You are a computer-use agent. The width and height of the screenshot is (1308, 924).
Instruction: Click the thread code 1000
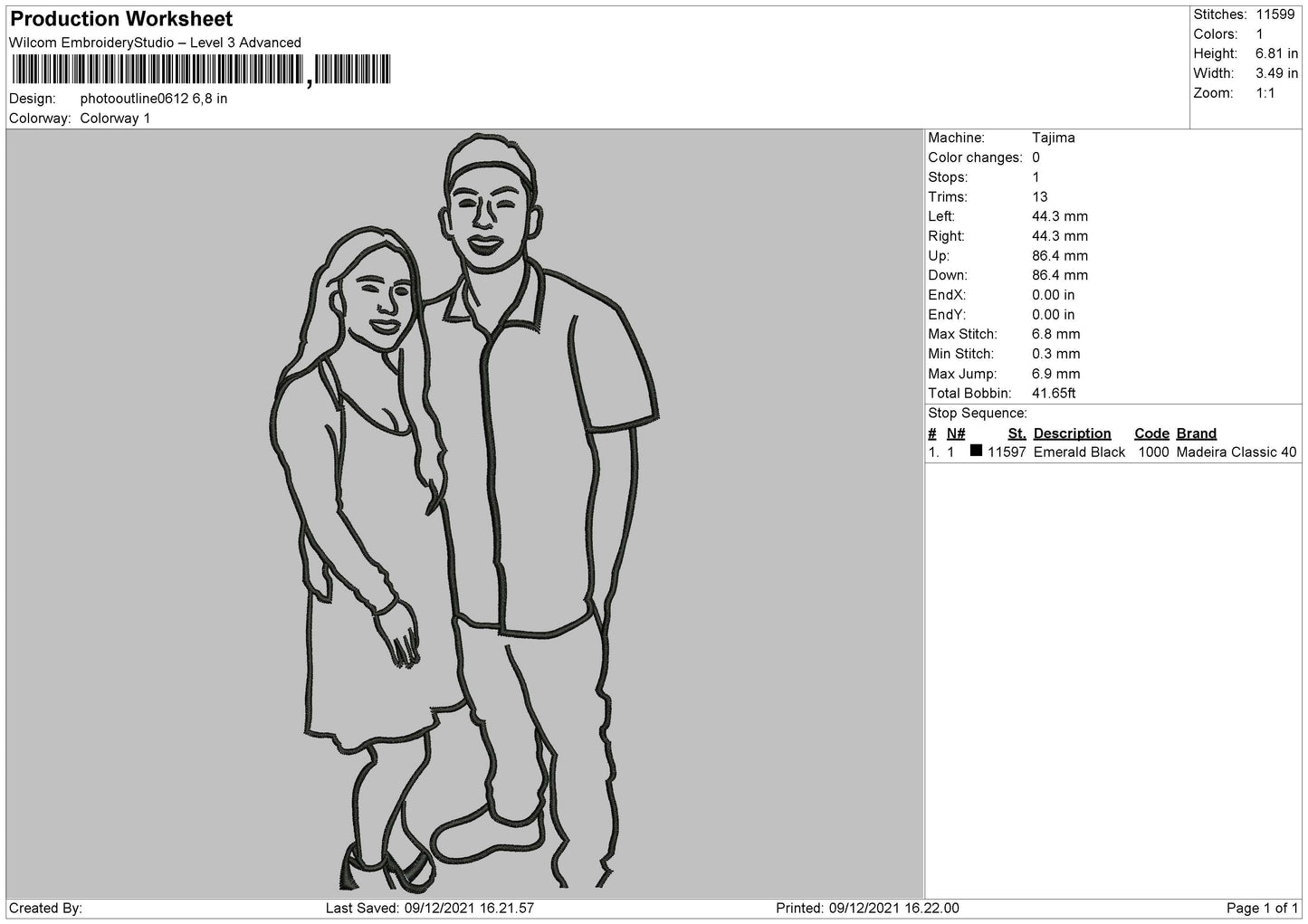click(x=1154, y=452)
